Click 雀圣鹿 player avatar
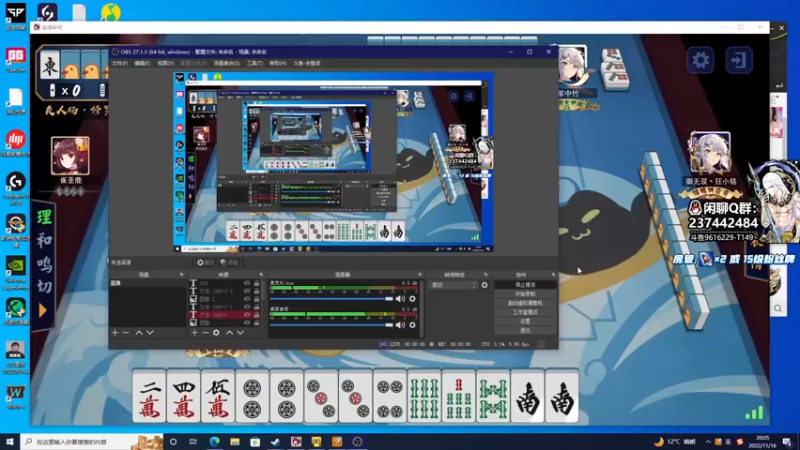This screenshot has width=800, height=450. point(70,156)
